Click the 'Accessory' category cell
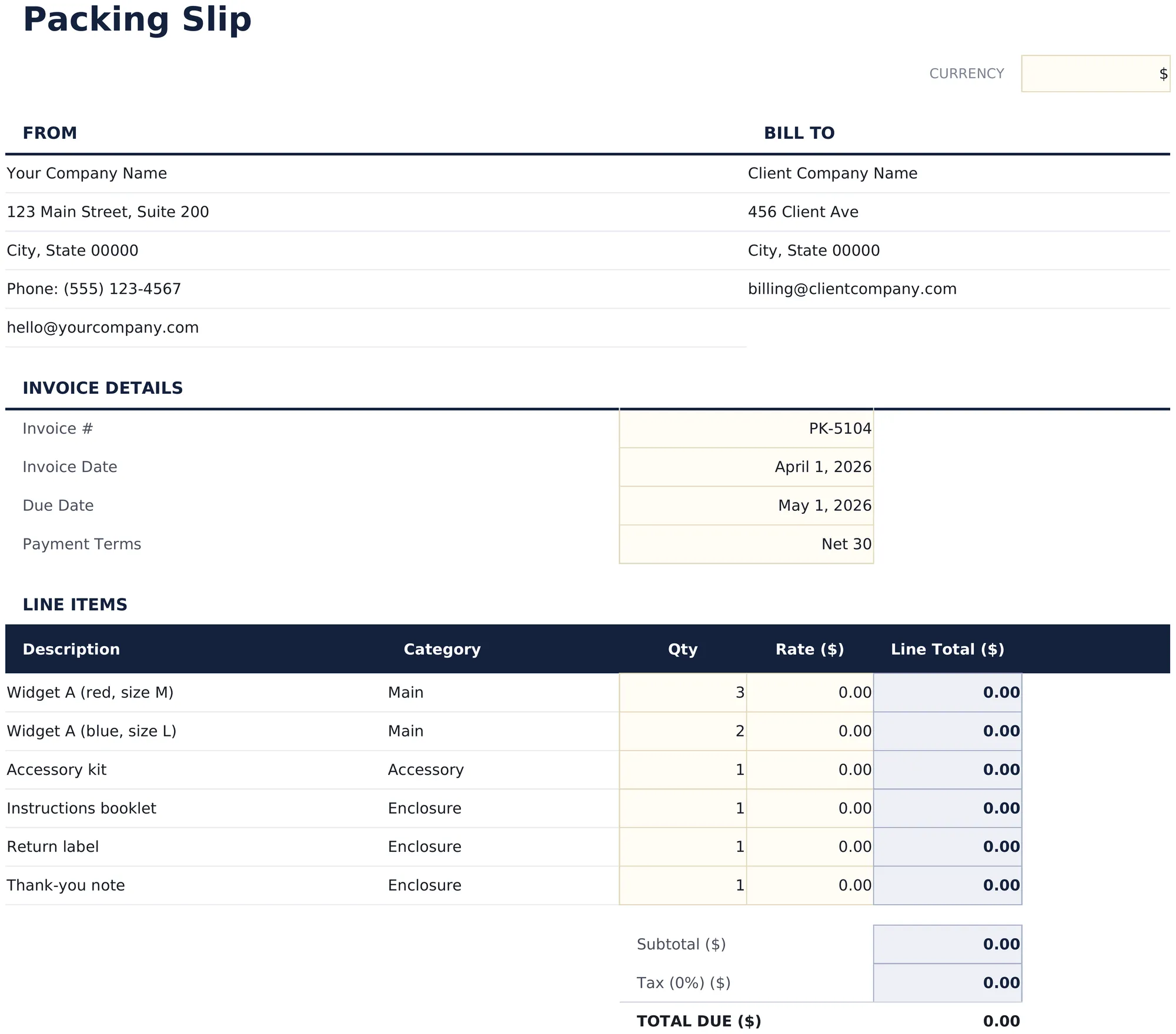This screenshot has height=1034, width=1176. click(426, 769)
